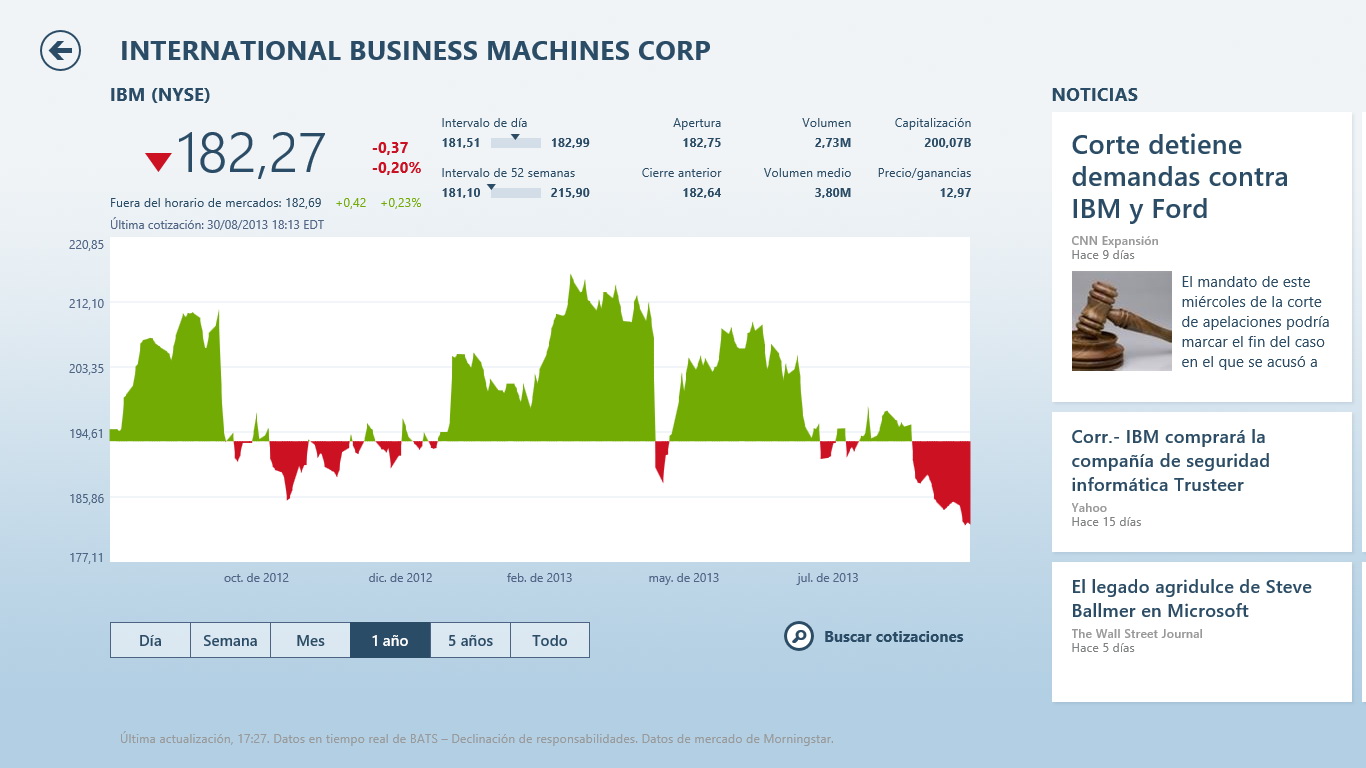Screen dimensions: 1366x768
Task: Select the 1 año range
Action: pos(390,640)
